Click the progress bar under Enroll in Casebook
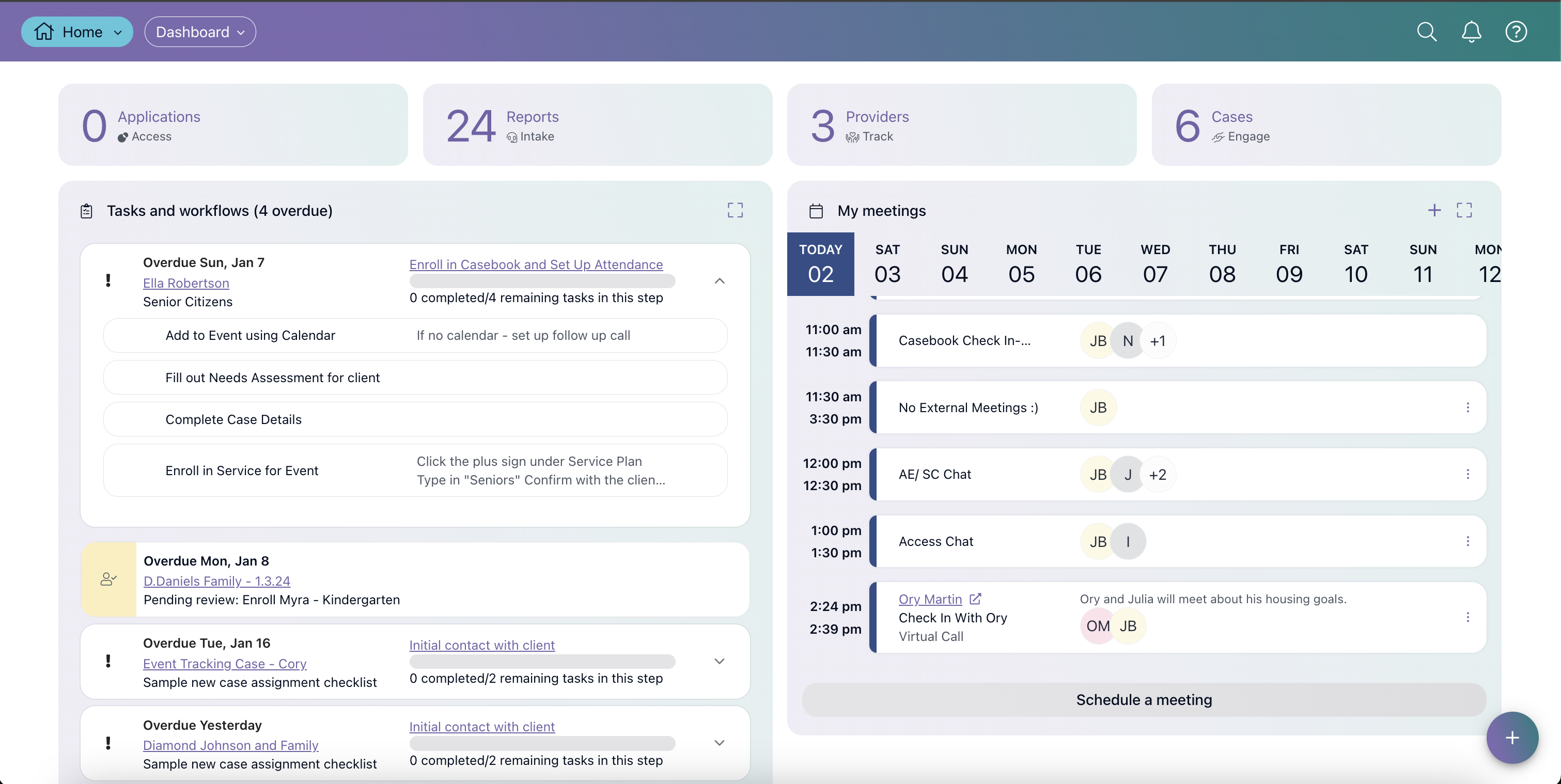The image size is (1561, 784). [541, 280]
